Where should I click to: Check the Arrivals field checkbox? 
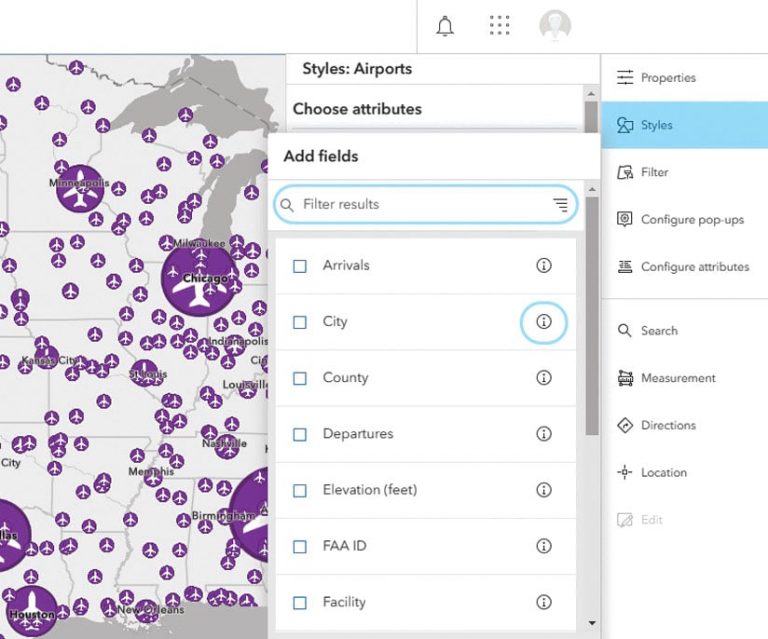tap(300, 266)
